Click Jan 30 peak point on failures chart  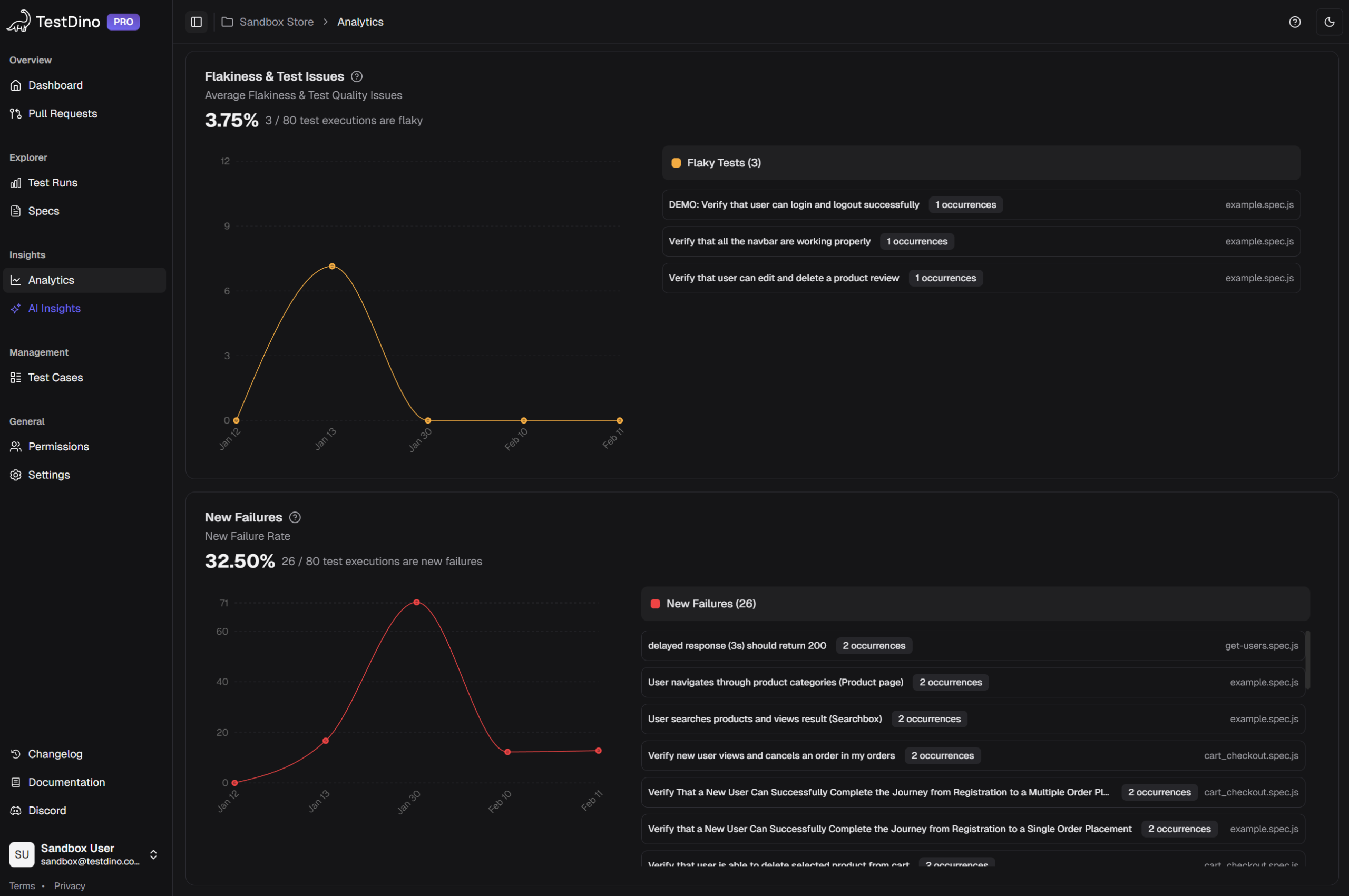click(x=417, y=602)
